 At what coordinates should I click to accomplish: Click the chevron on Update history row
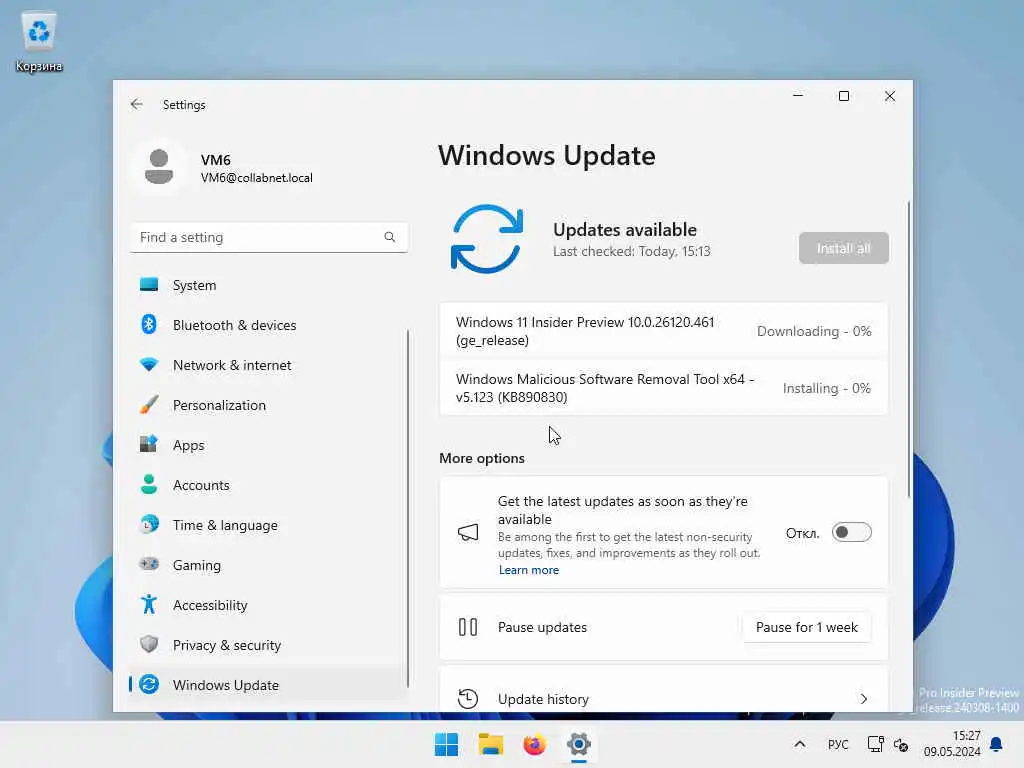click(863, 699)
